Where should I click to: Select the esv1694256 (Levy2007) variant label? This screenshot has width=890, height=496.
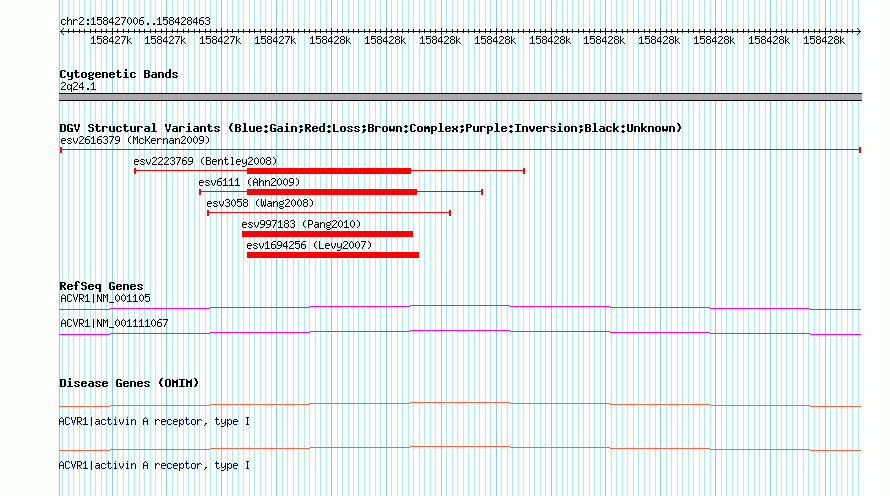tap(309, 245)
